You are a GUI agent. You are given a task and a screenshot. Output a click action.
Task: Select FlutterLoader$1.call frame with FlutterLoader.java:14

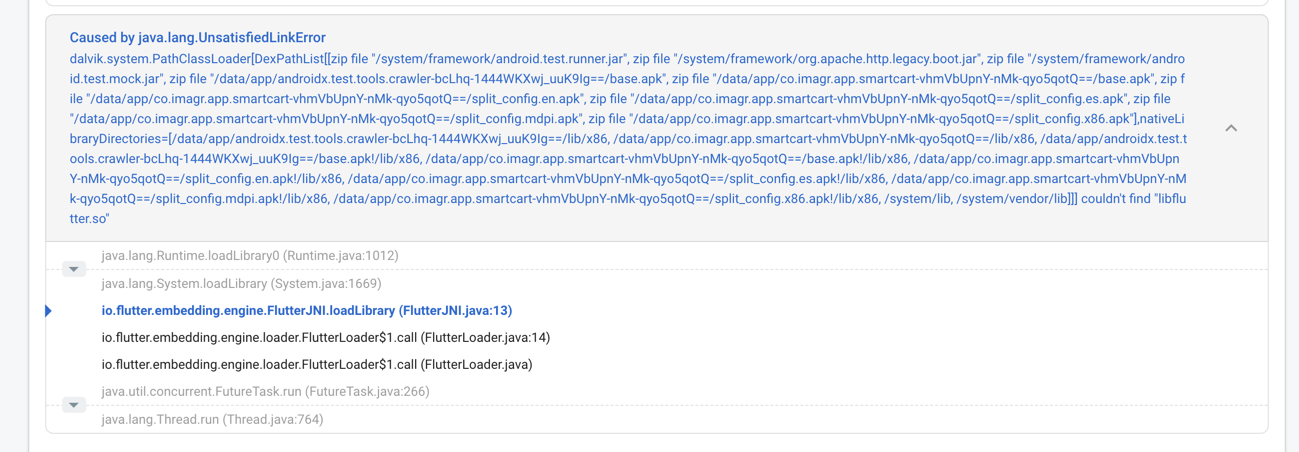pyautogui.click(x=326, y=338)
